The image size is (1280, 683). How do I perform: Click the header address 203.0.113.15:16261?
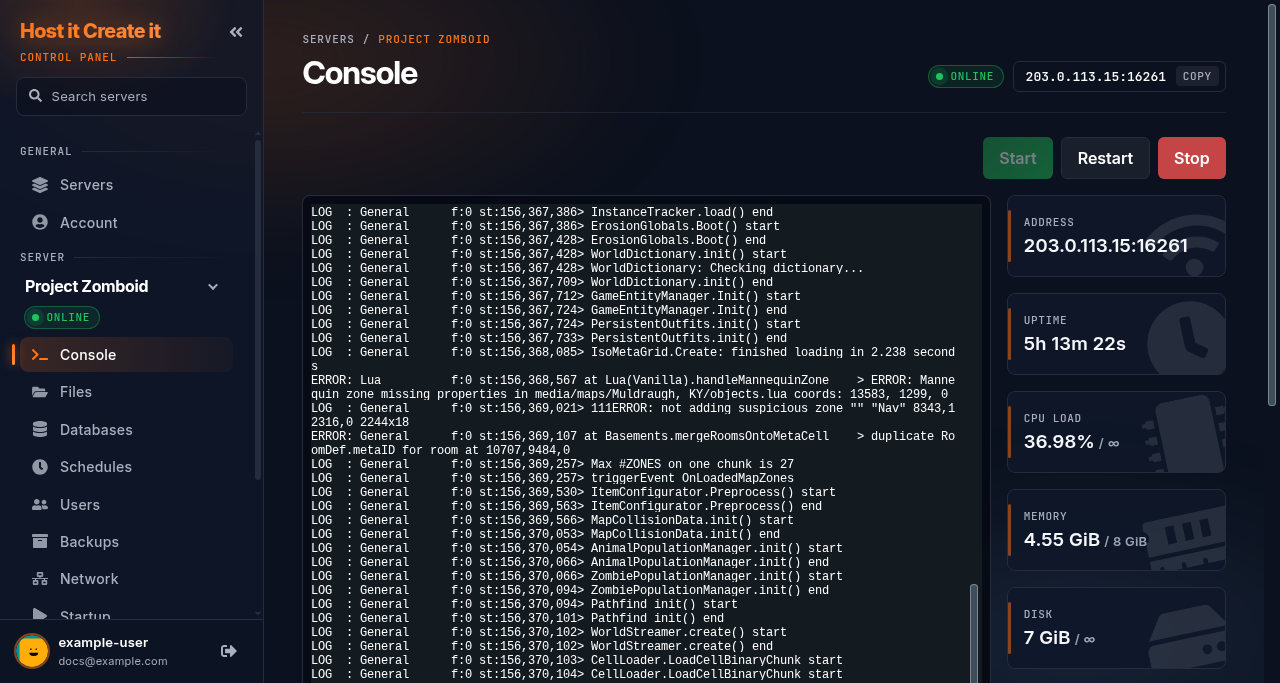coord(1095,76)
